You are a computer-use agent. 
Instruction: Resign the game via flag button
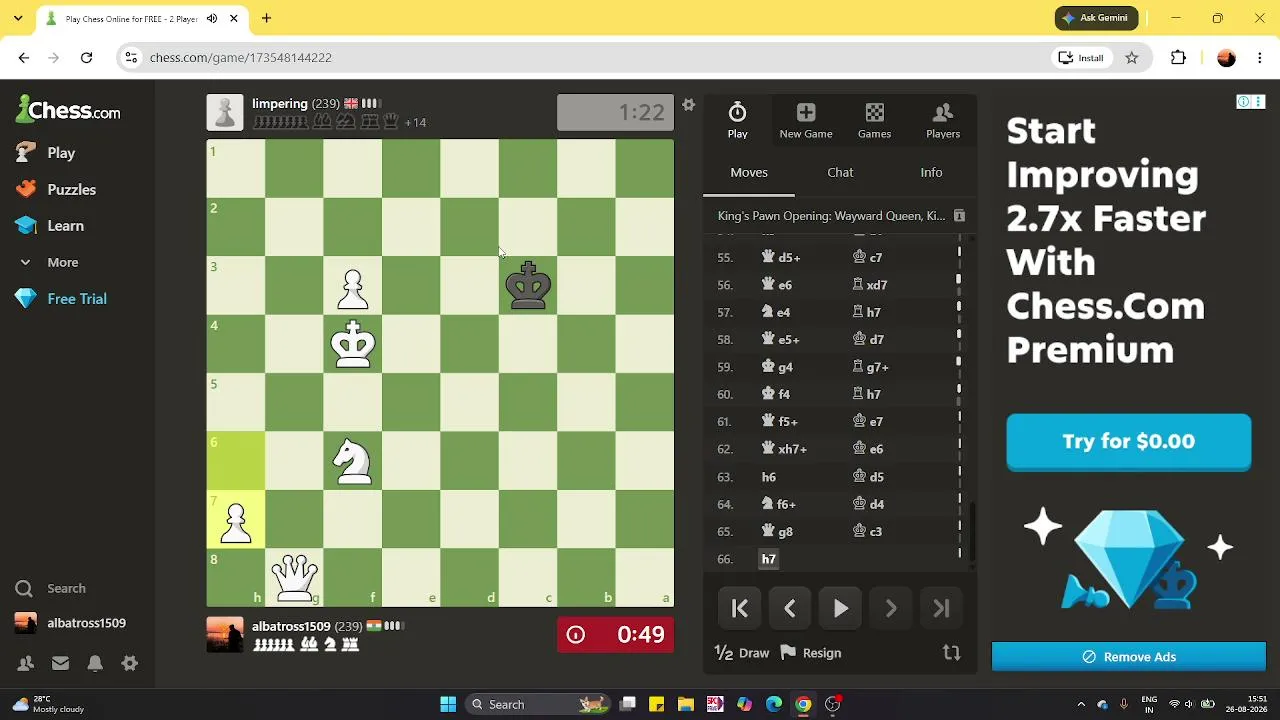pyautogui.click(x=811, y=653)
